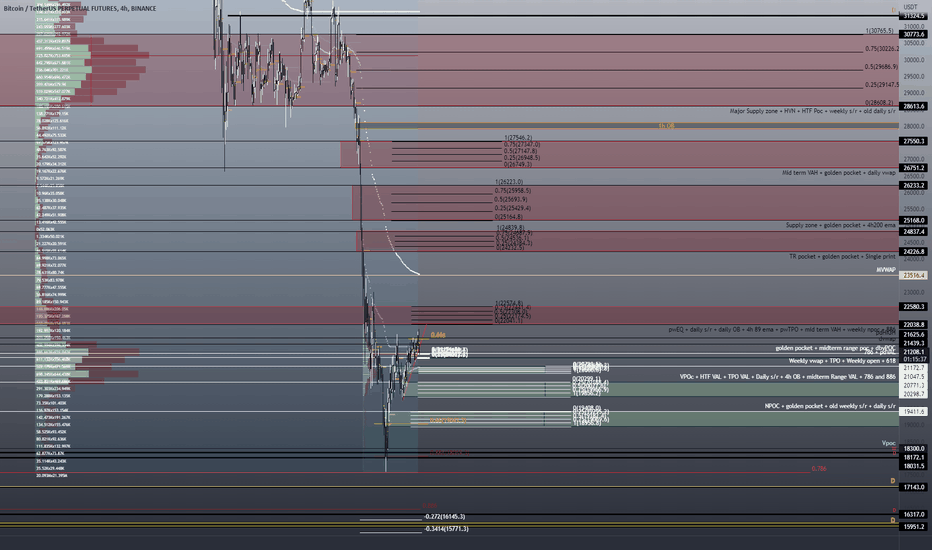
Task: Click the Vpoc label near 18300
Action: pos(888,443)
